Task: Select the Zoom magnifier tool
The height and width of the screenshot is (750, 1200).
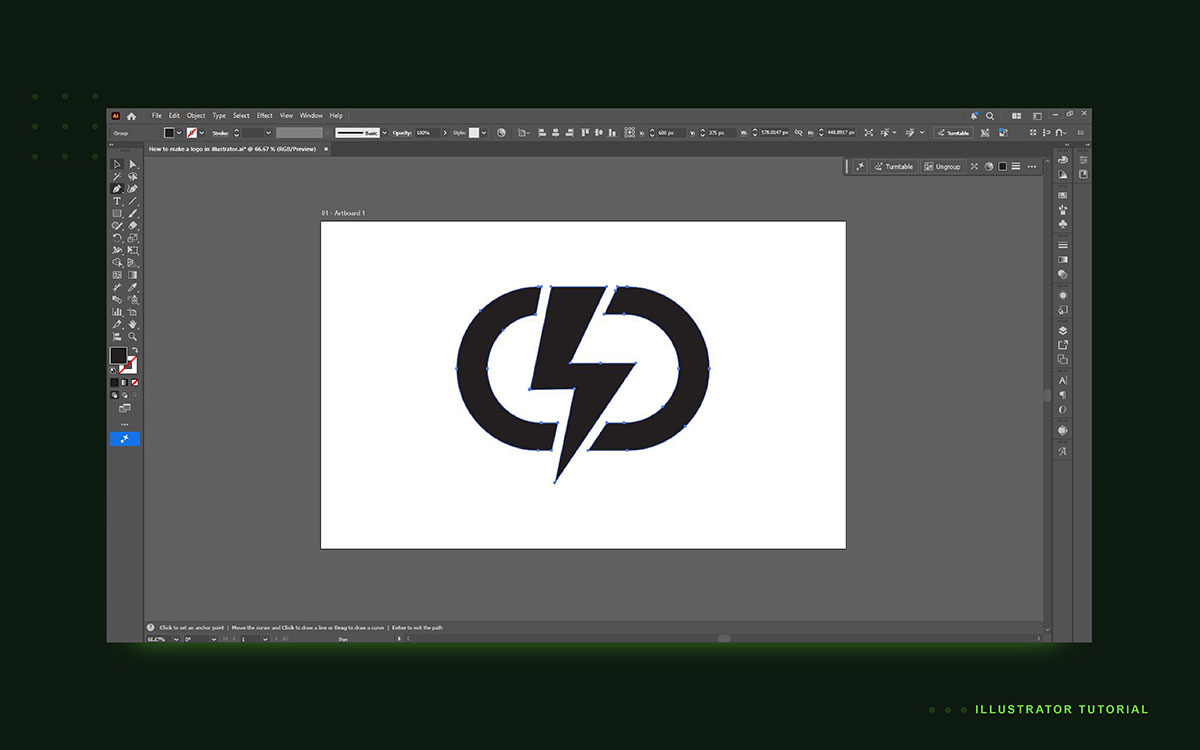Action: tap(132, 336)
